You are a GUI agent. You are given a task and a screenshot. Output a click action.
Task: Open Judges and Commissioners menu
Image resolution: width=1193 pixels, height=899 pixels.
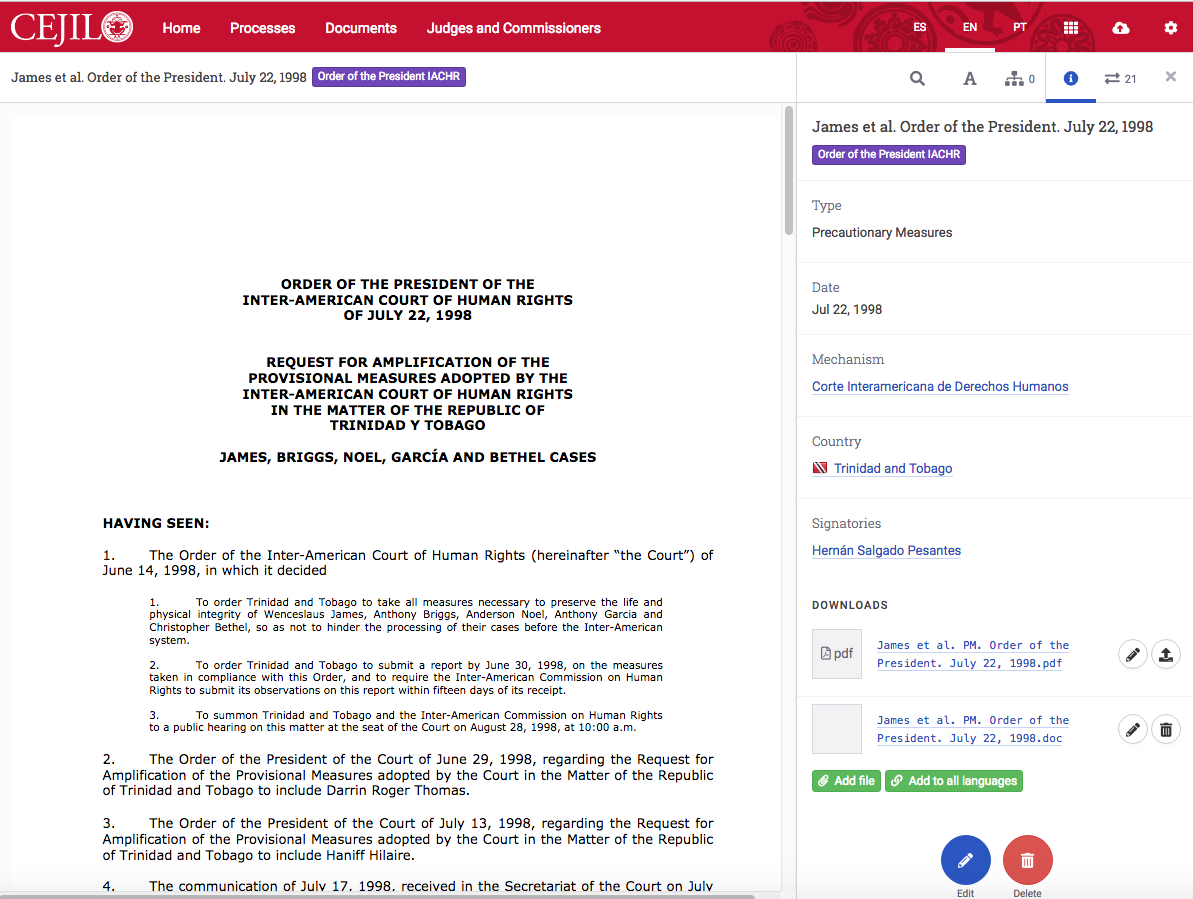[x=514, y=28]
